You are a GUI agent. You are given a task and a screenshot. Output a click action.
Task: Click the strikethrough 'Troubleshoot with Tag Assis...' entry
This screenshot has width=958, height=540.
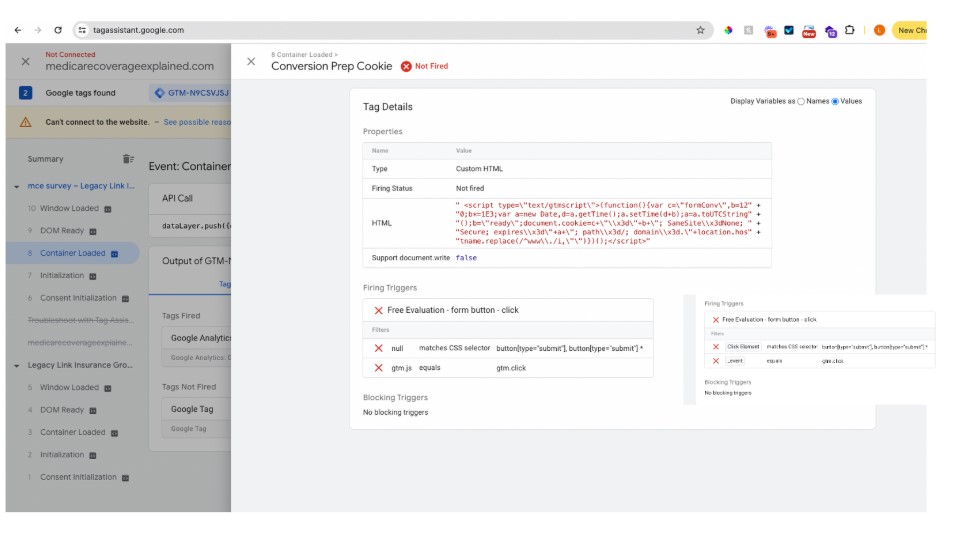[x=80, y=320]
